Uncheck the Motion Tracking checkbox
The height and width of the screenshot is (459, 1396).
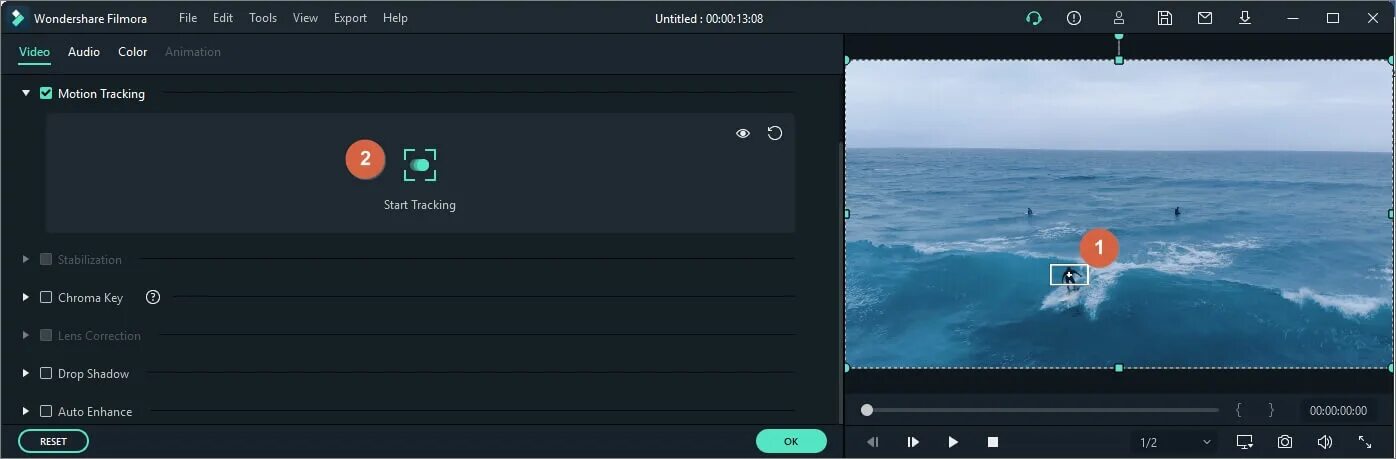[46, 93]
